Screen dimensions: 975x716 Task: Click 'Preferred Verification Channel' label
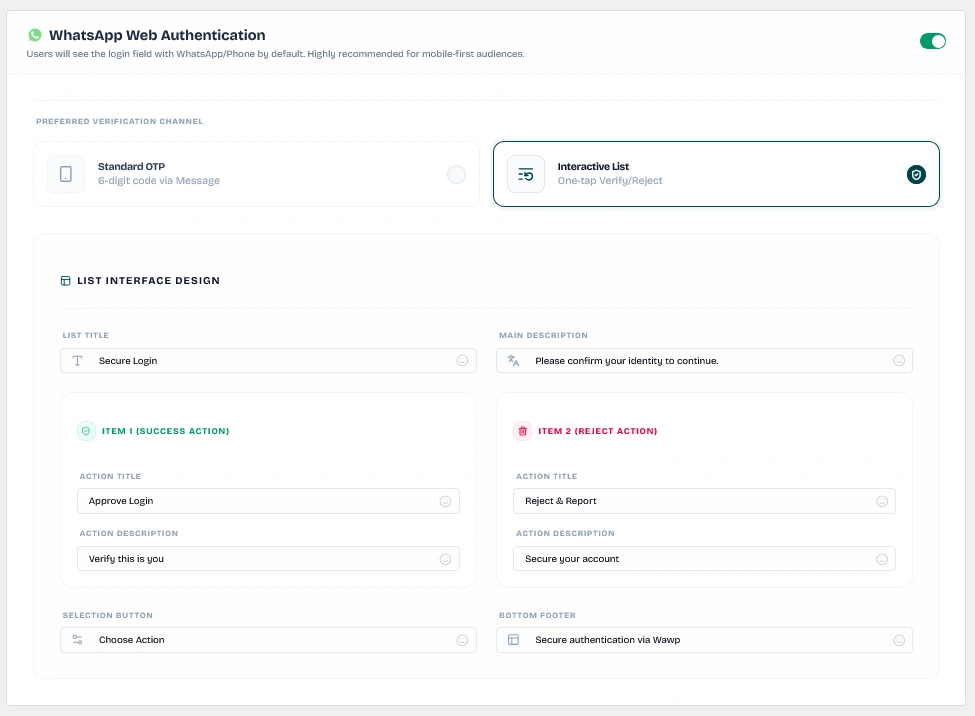[x=119, y=121]
